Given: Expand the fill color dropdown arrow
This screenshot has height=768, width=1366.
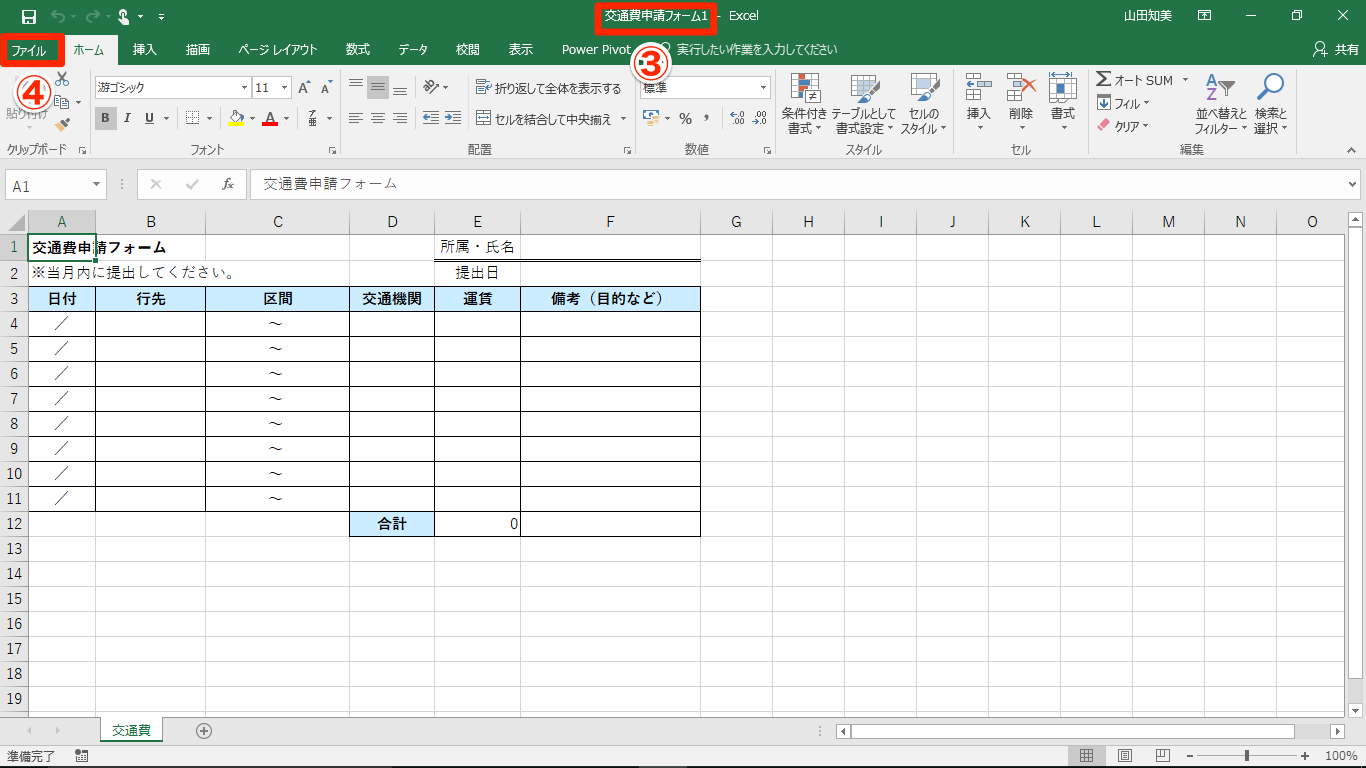Looking at the screenshot, I should pyautogui.click(x=252, y=118).
